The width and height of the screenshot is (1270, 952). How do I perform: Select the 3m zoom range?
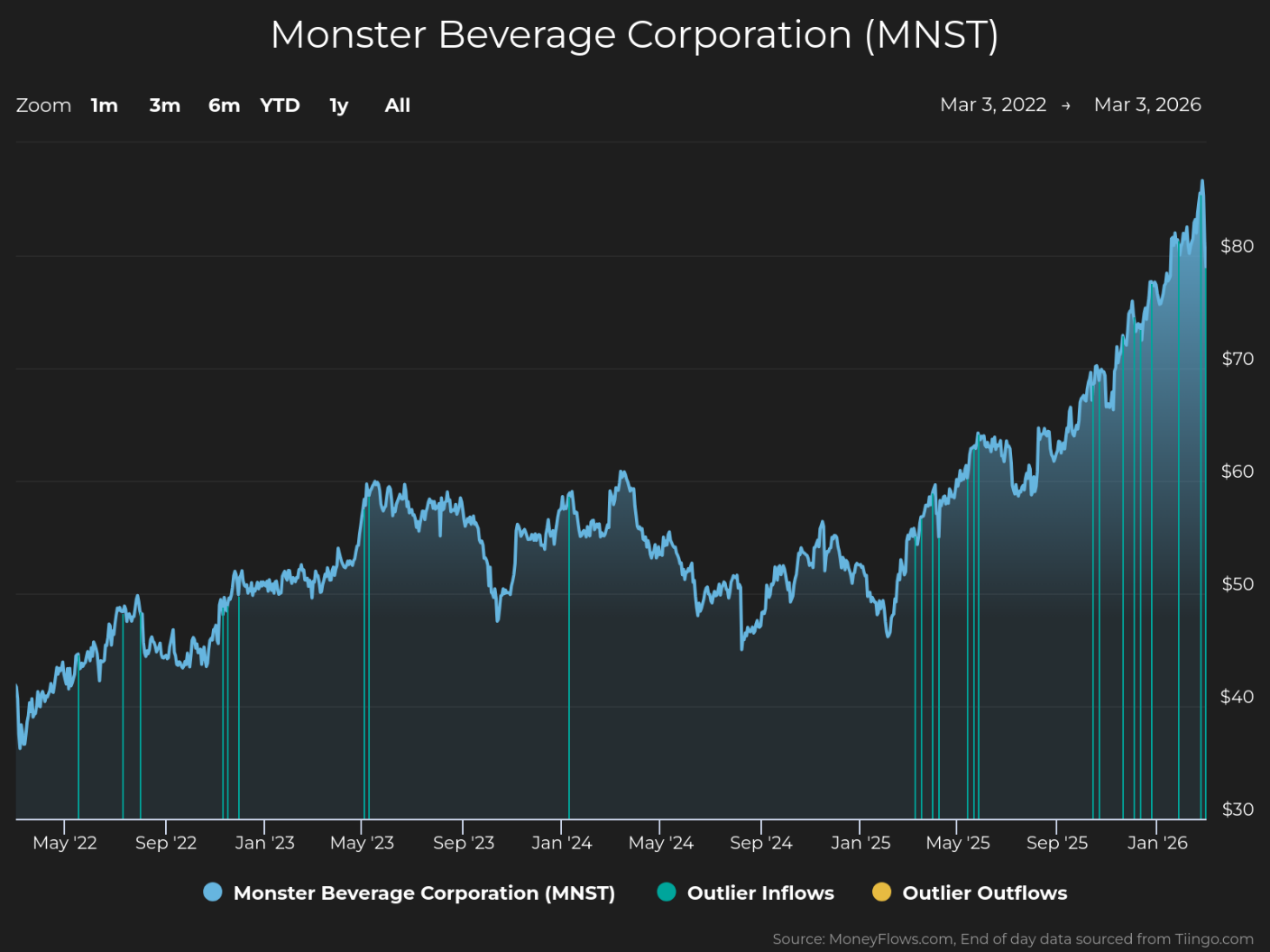click(165, 105)
